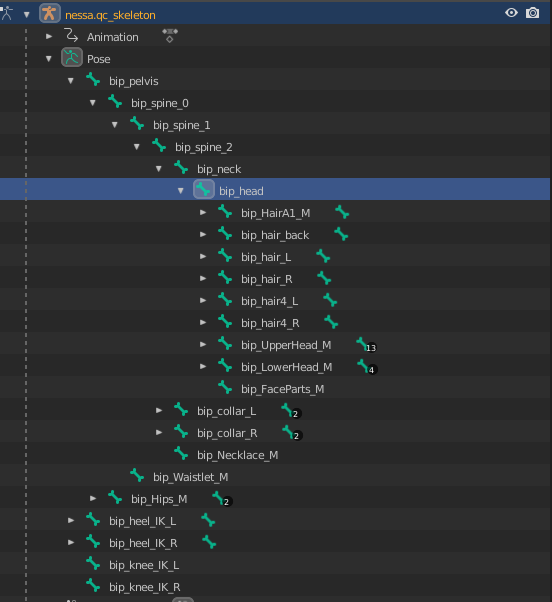Image resolution: width=552 pixels, height=602 pixels.
Task: Click the Pose mode icon
Action: click(72, 58)
